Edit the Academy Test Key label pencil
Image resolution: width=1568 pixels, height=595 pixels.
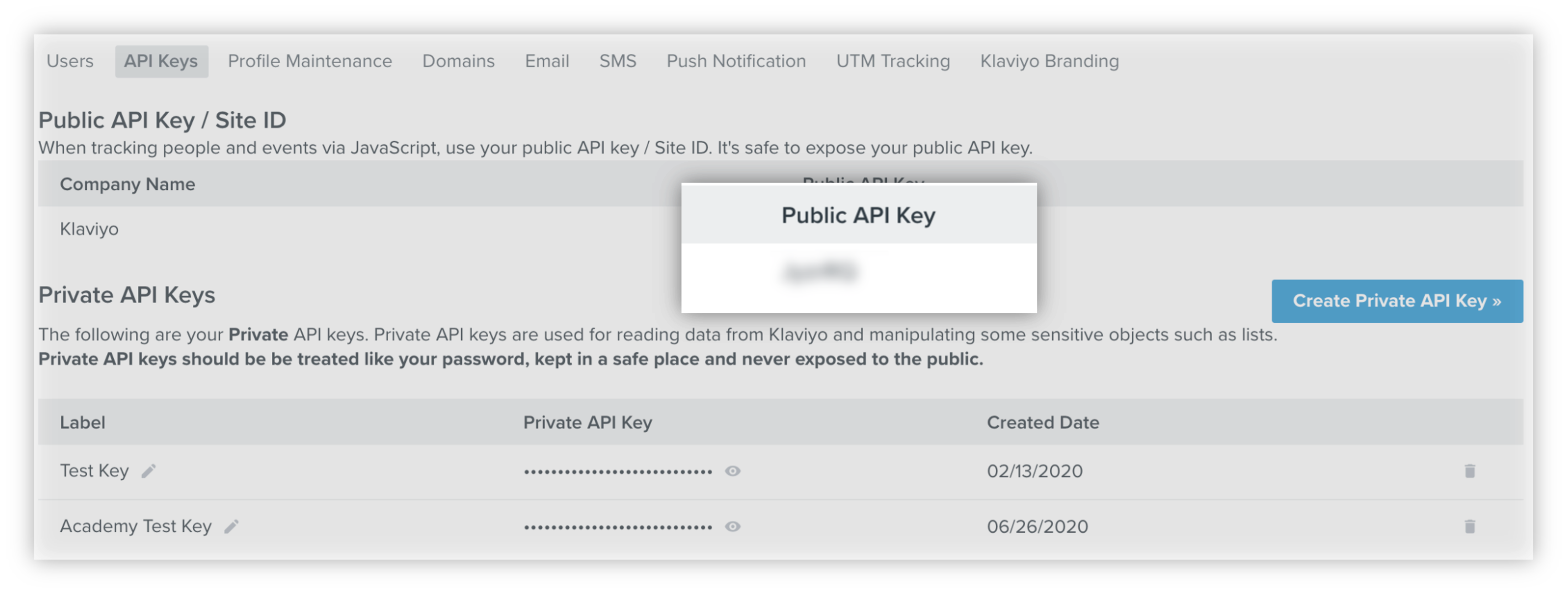231,526
